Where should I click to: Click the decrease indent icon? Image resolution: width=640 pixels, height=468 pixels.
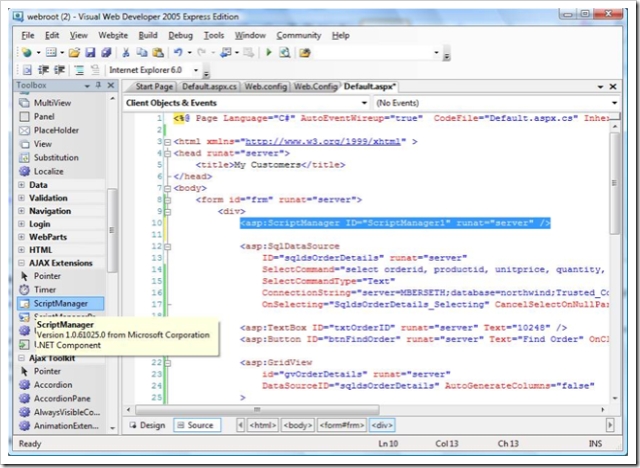pyautogui.click(x=43, y=70)
